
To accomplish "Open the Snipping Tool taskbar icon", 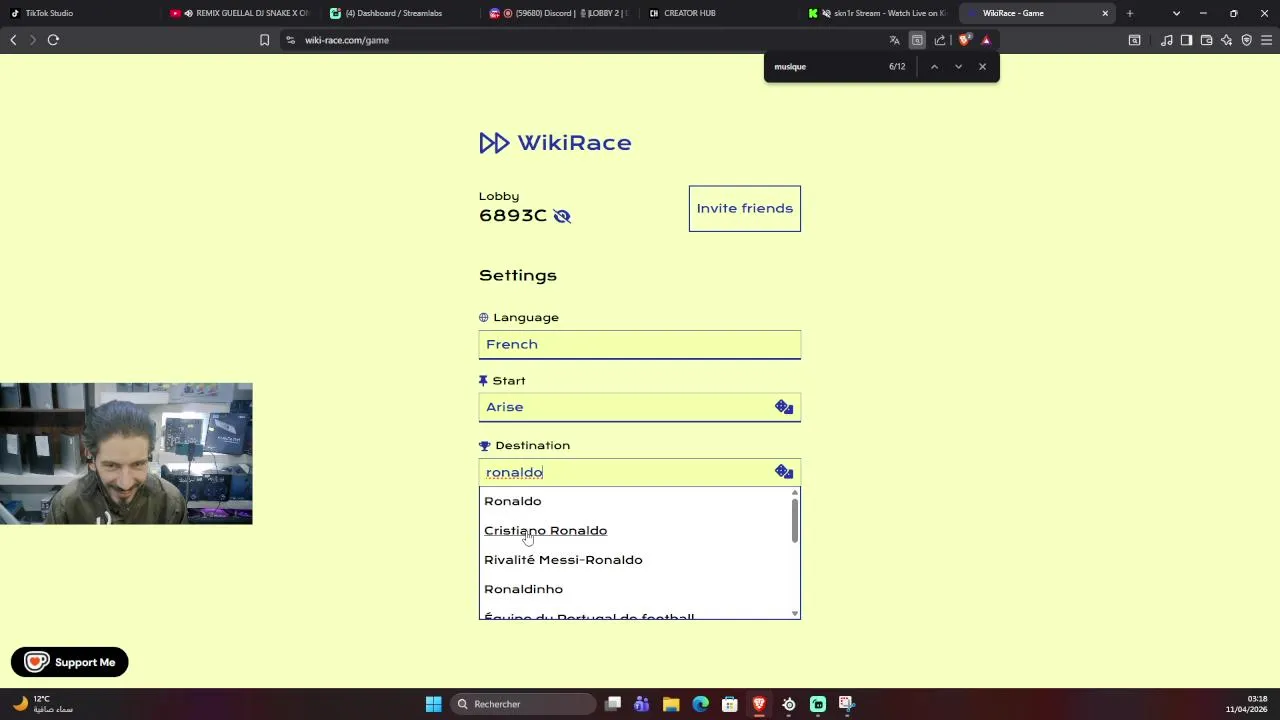I will [x=846, y=704].
